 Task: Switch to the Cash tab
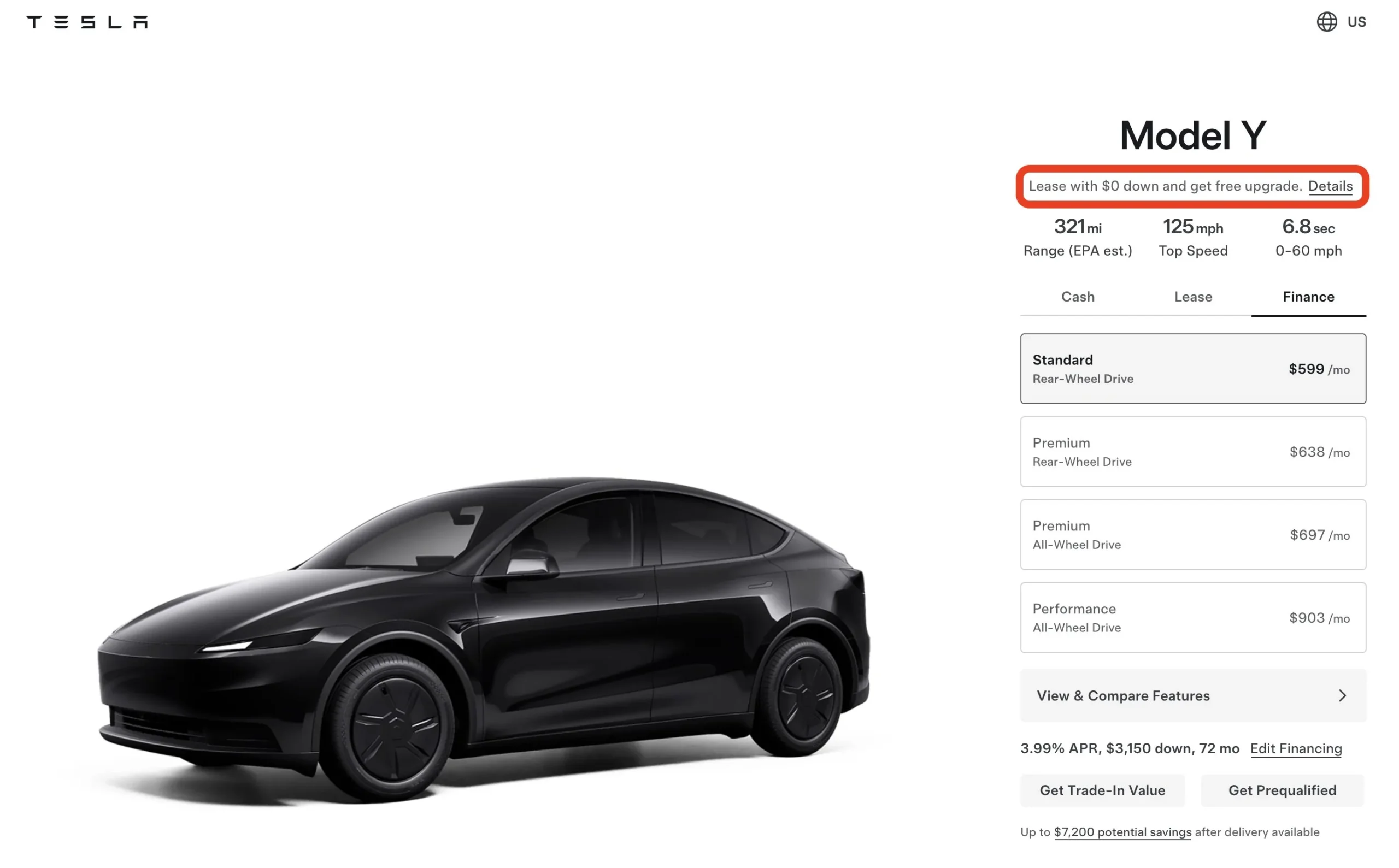tap(1078, 297)
